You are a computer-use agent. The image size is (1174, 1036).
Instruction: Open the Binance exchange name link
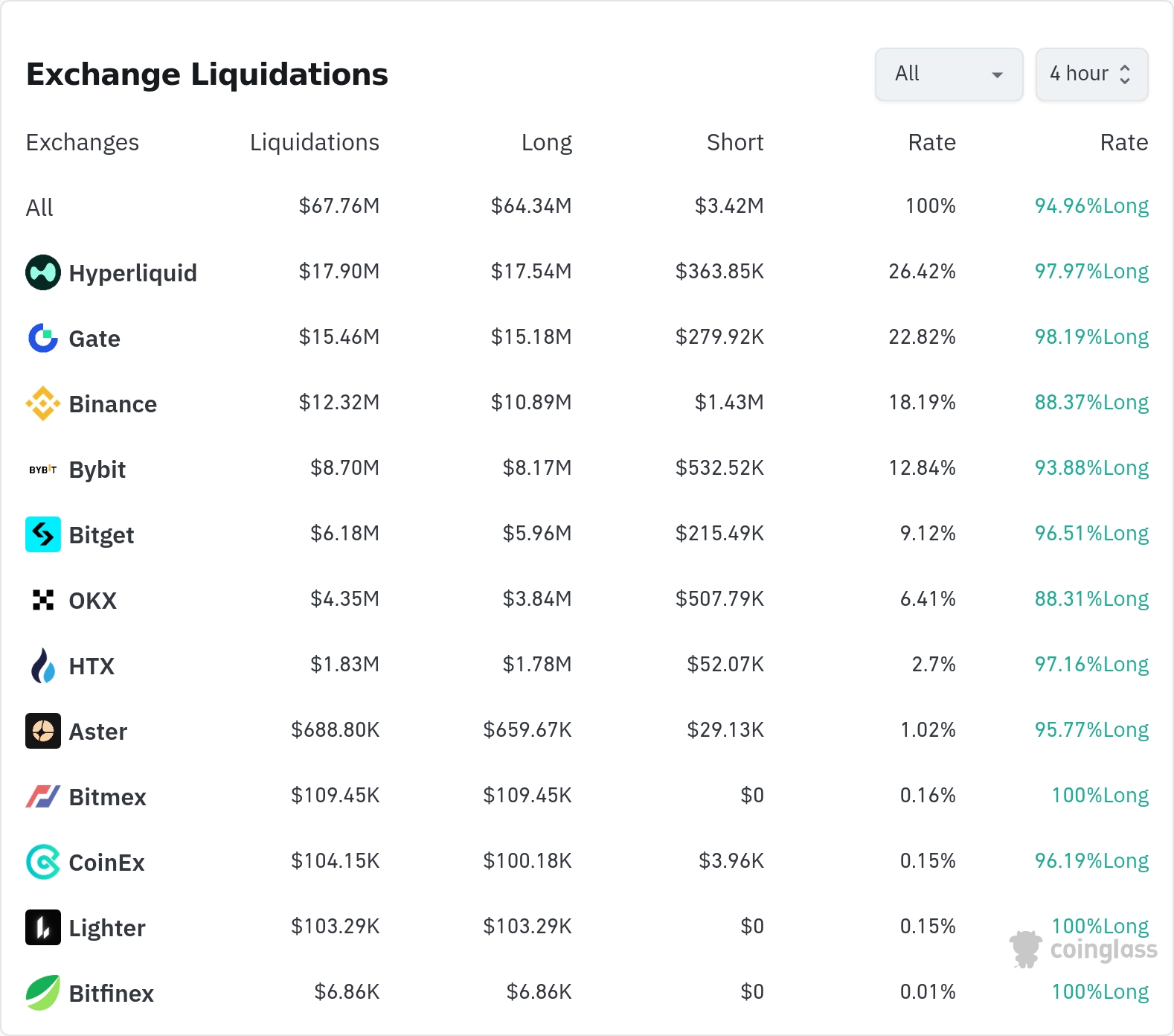(112, 404)
